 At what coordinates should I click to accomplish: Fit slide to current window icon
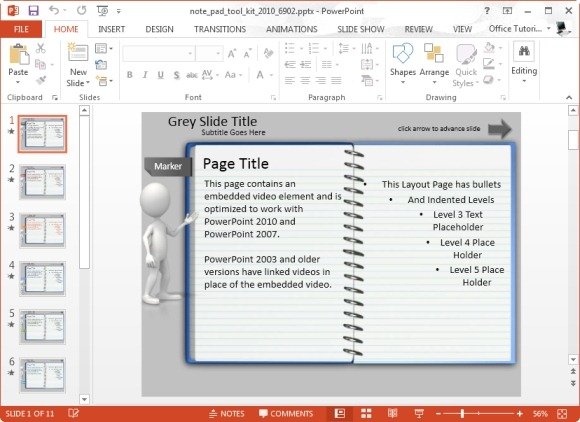(x=562, y=413)
